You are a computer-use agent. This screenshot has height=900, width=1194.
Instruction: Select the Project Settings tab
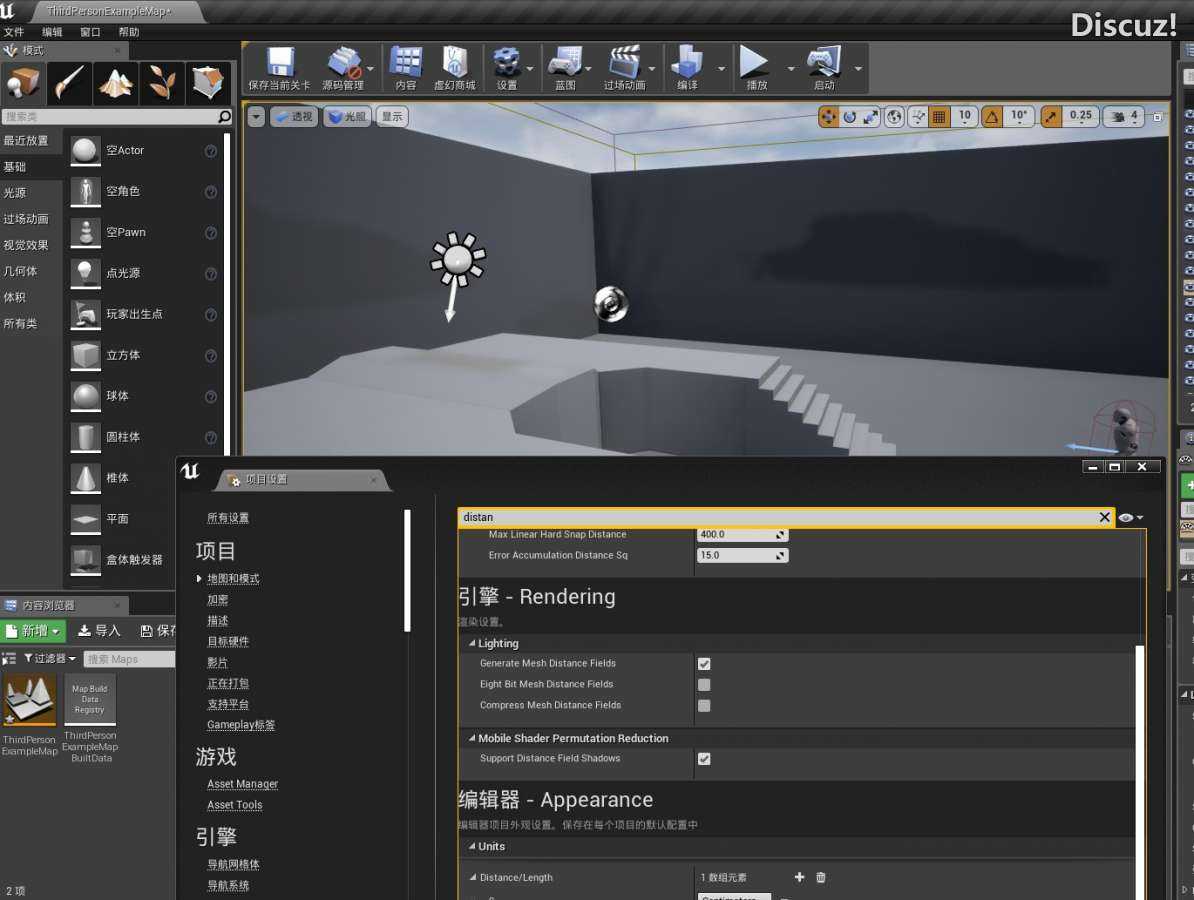tap(302, 480)
